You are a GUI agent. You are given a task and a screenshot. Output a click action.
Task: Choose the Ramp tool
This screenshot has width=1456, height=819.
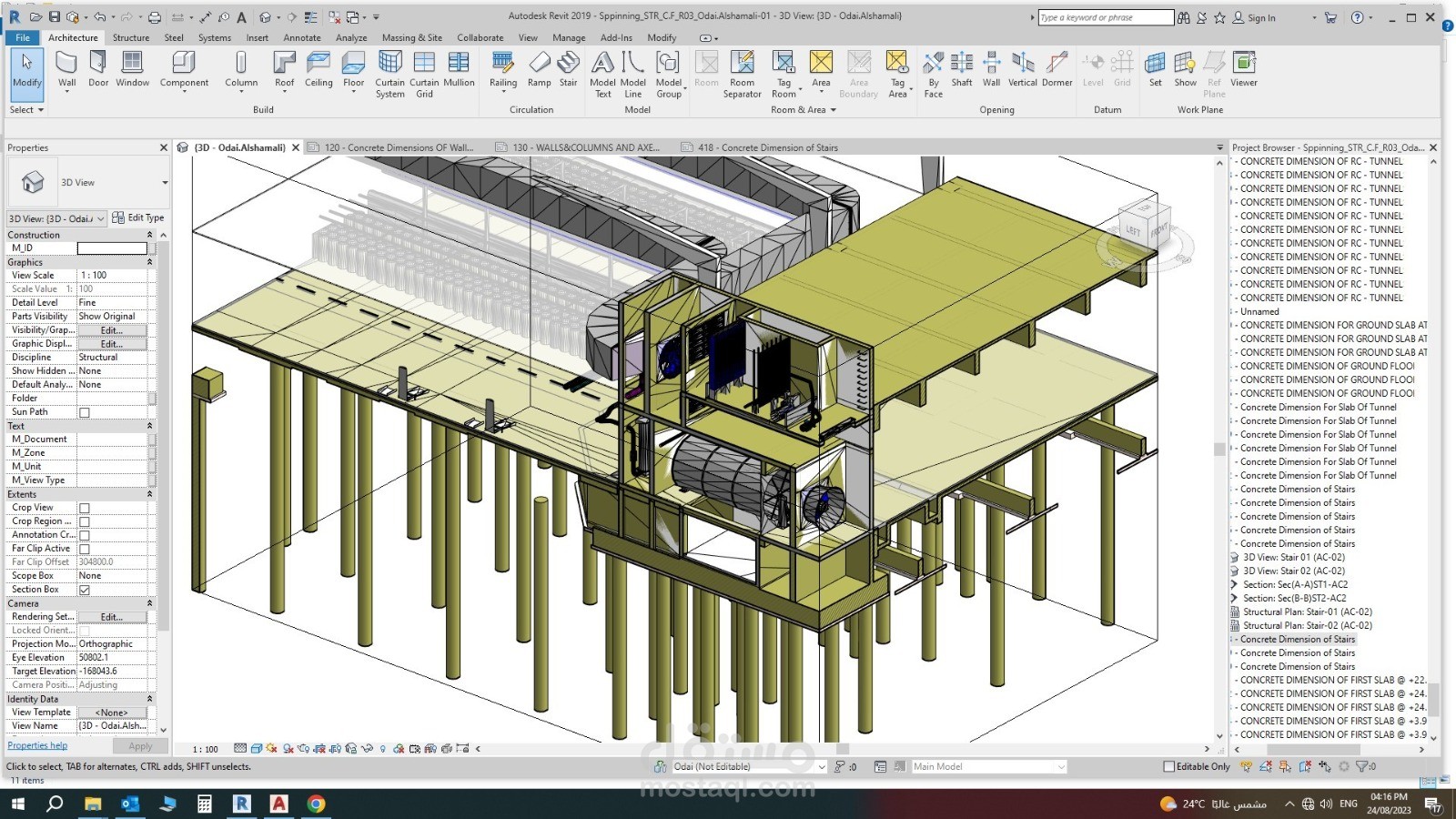(x=540, y=69)
